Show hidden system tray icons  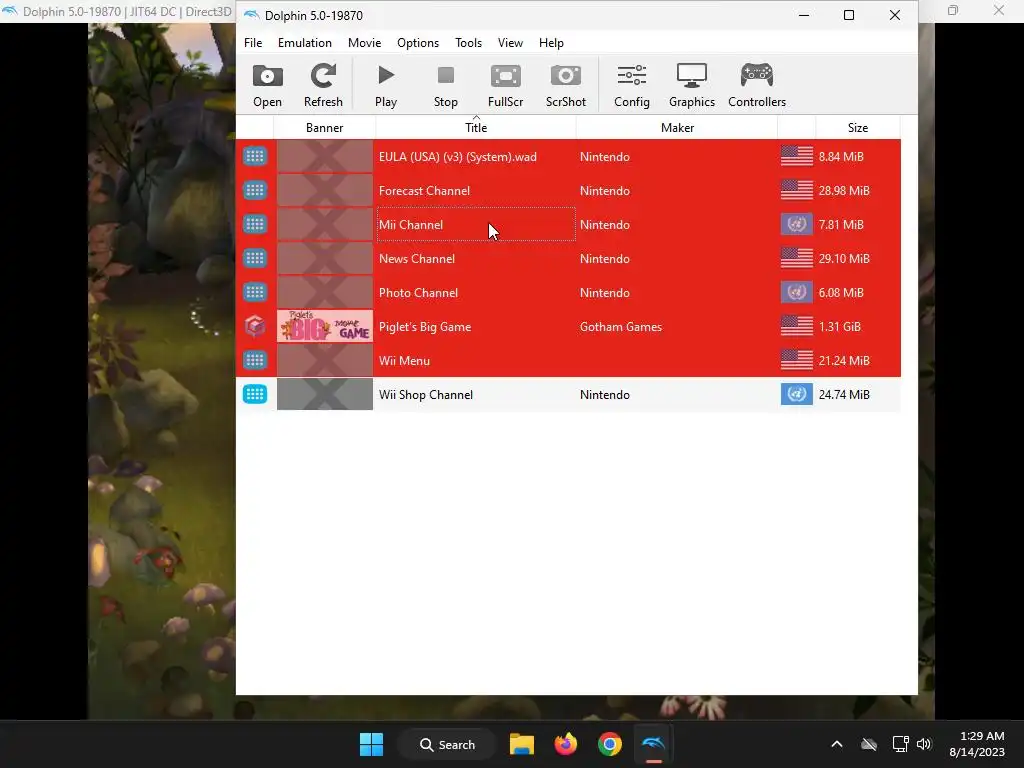coord(837,744)
